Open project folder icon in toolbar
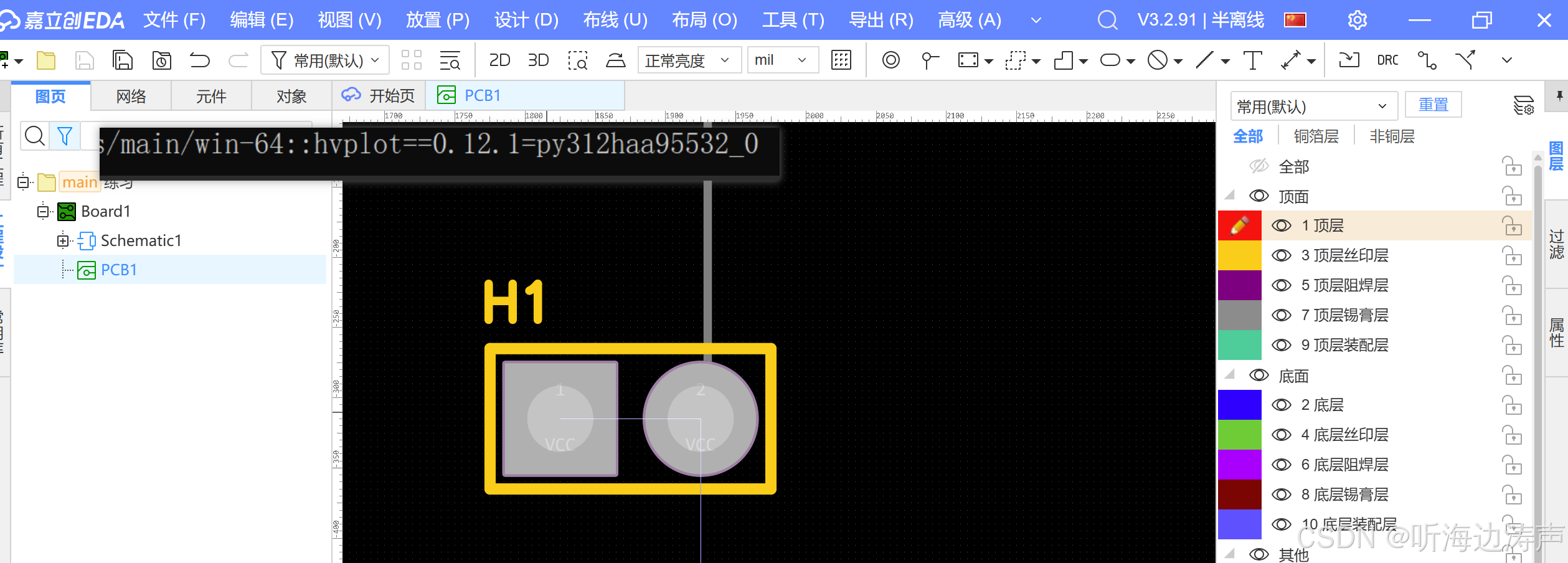The image size is (1568, 563). click(x=46, y=60)
